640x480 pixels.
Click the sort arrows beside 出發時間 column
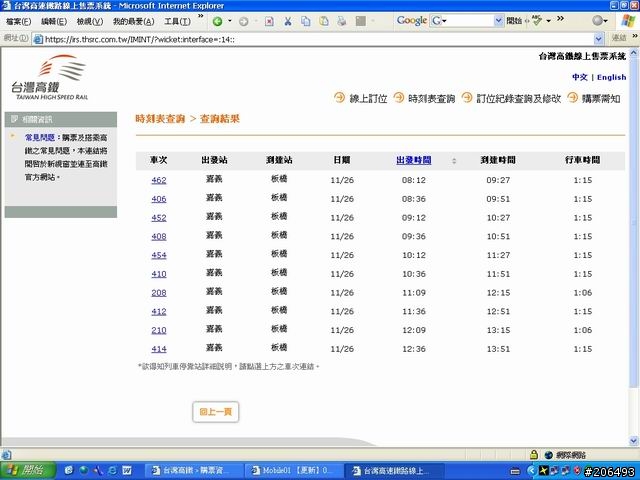454,161
